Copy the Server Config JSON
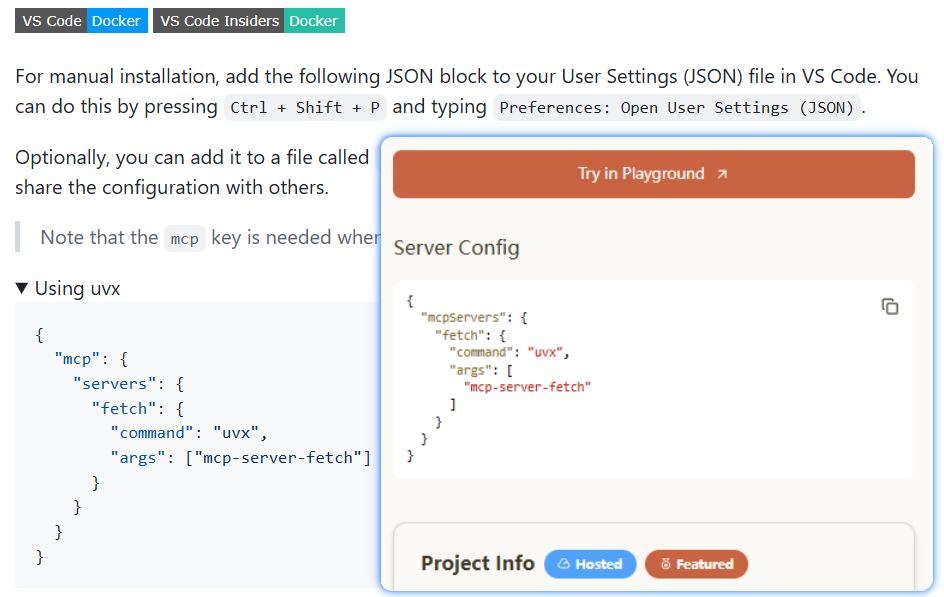The height and width of the screenshot is (597, 944). (x=889, y=306)
